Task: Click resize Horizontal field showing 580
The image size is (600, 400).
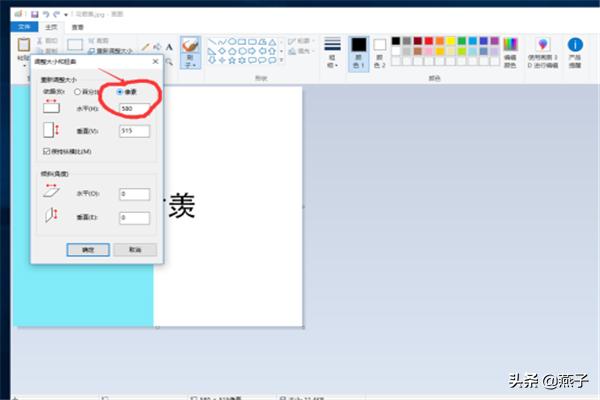Action: tap(134, 109)
